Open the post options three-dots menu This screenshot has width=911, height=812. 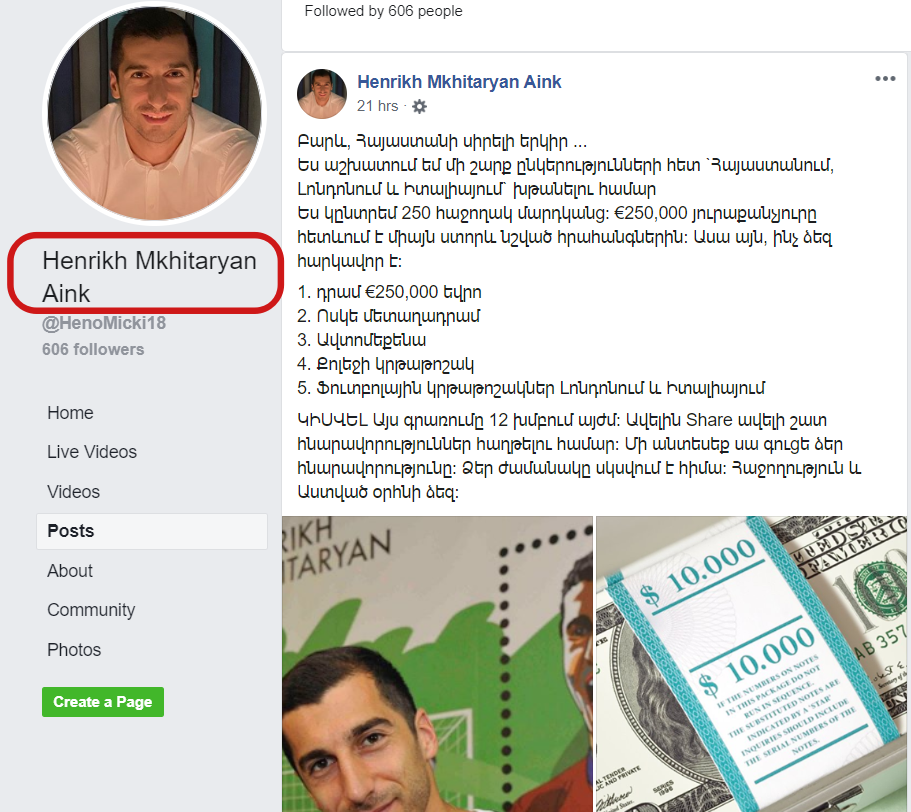885,78
